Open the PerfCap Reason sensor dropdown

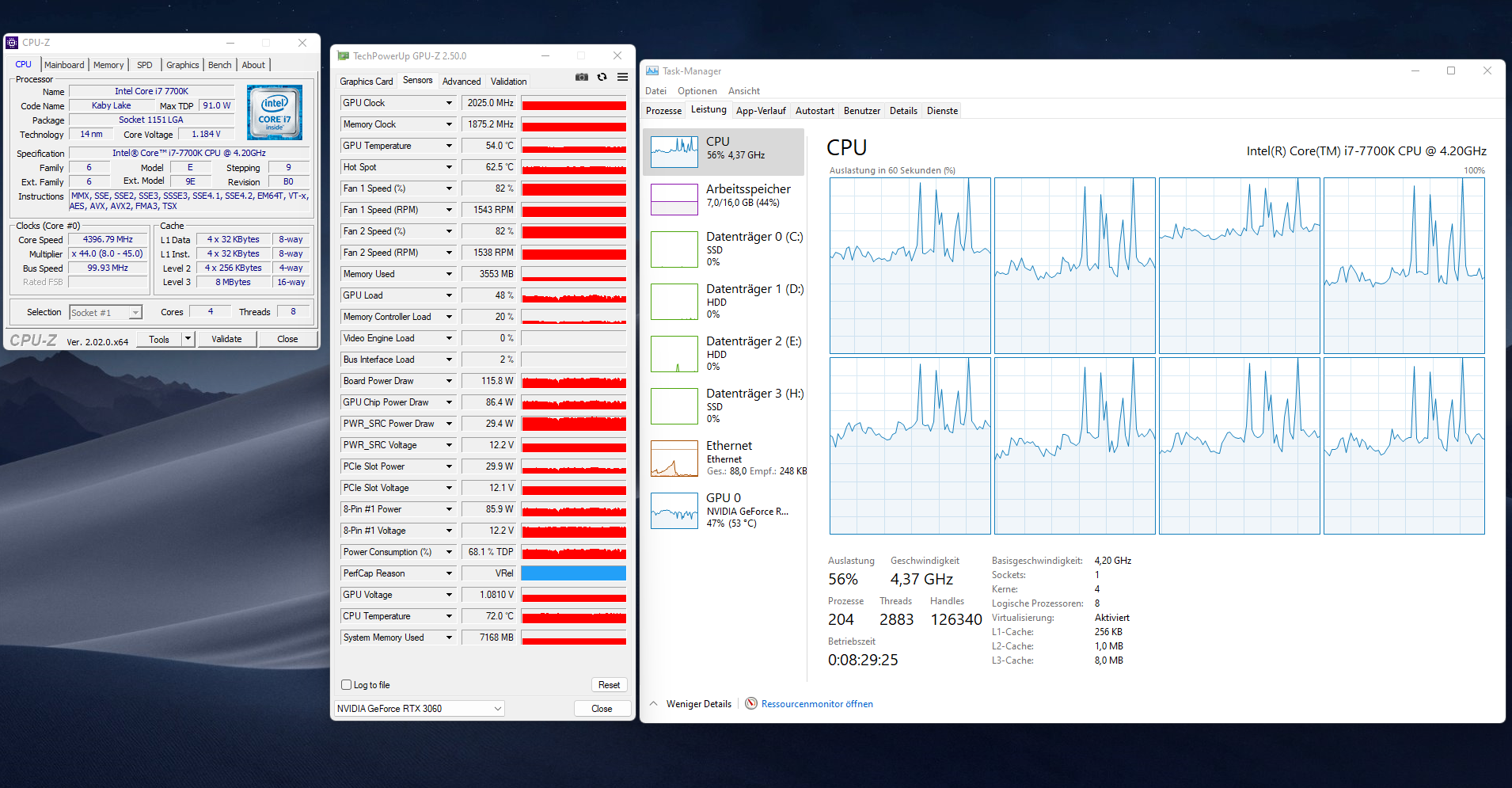[x=449, y=573]
